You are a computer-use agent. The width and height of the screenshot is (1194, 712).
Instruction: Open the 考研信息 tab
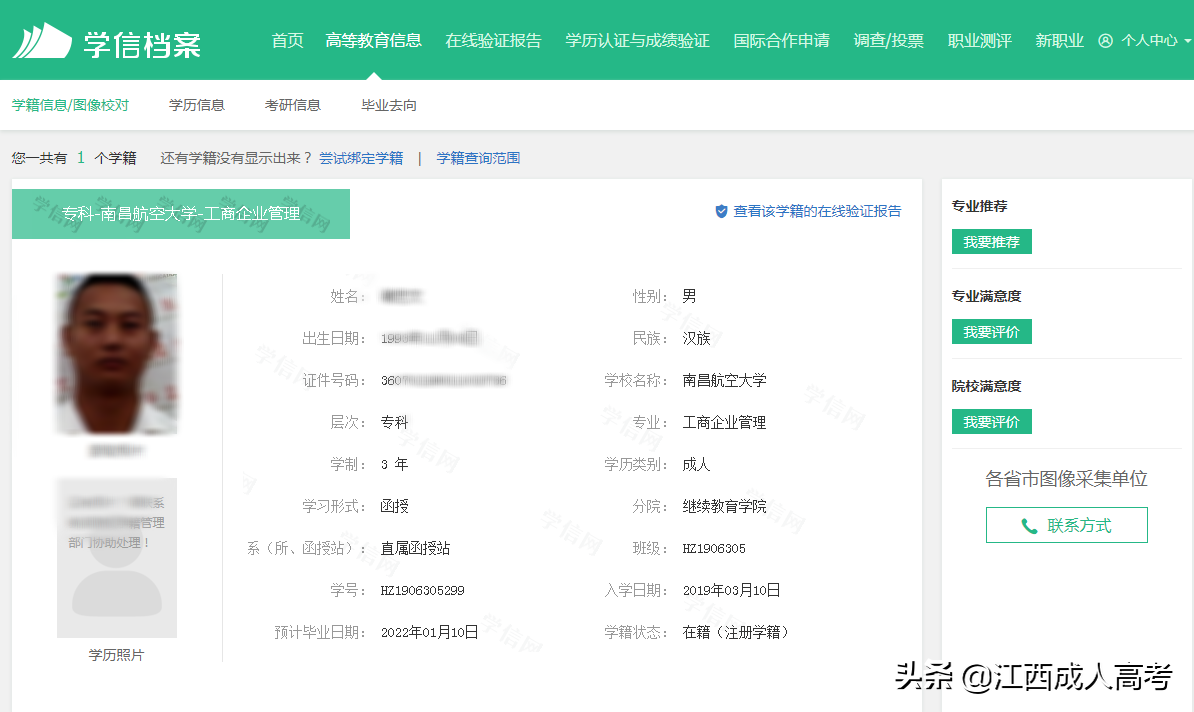click(292, 104)
